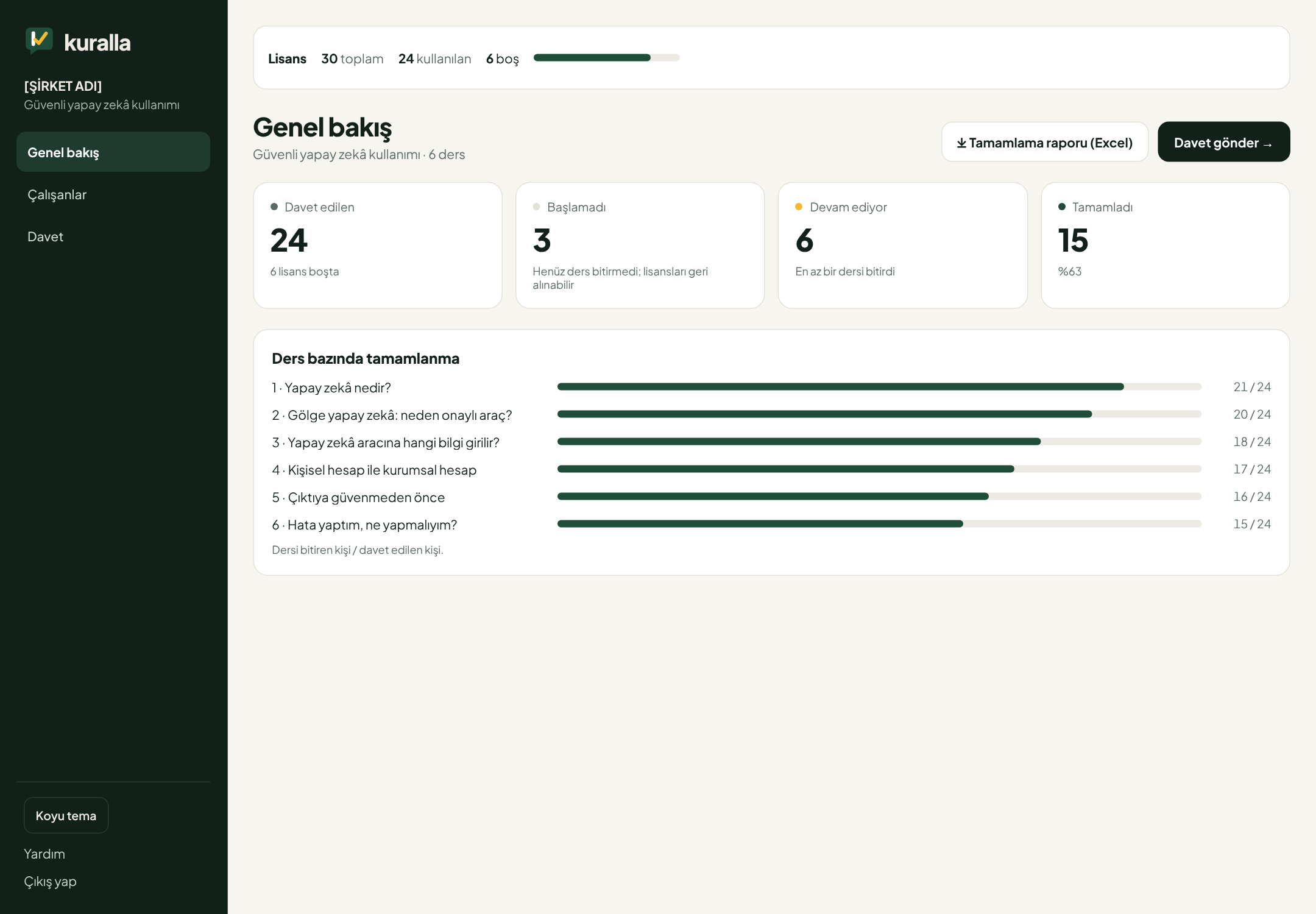Click the 'Ders bazında tamamlanma' heading
This screenshot has width=1316, height=914.
pyautogui.click(x=366, y=358)
